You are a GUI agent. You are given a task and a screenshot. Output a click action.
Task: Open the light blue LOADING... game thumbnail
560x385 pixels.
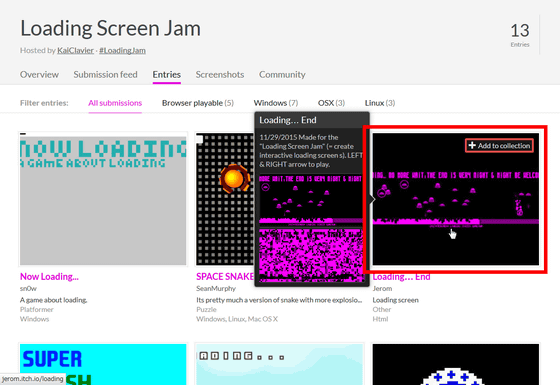[x=279, y=364]
